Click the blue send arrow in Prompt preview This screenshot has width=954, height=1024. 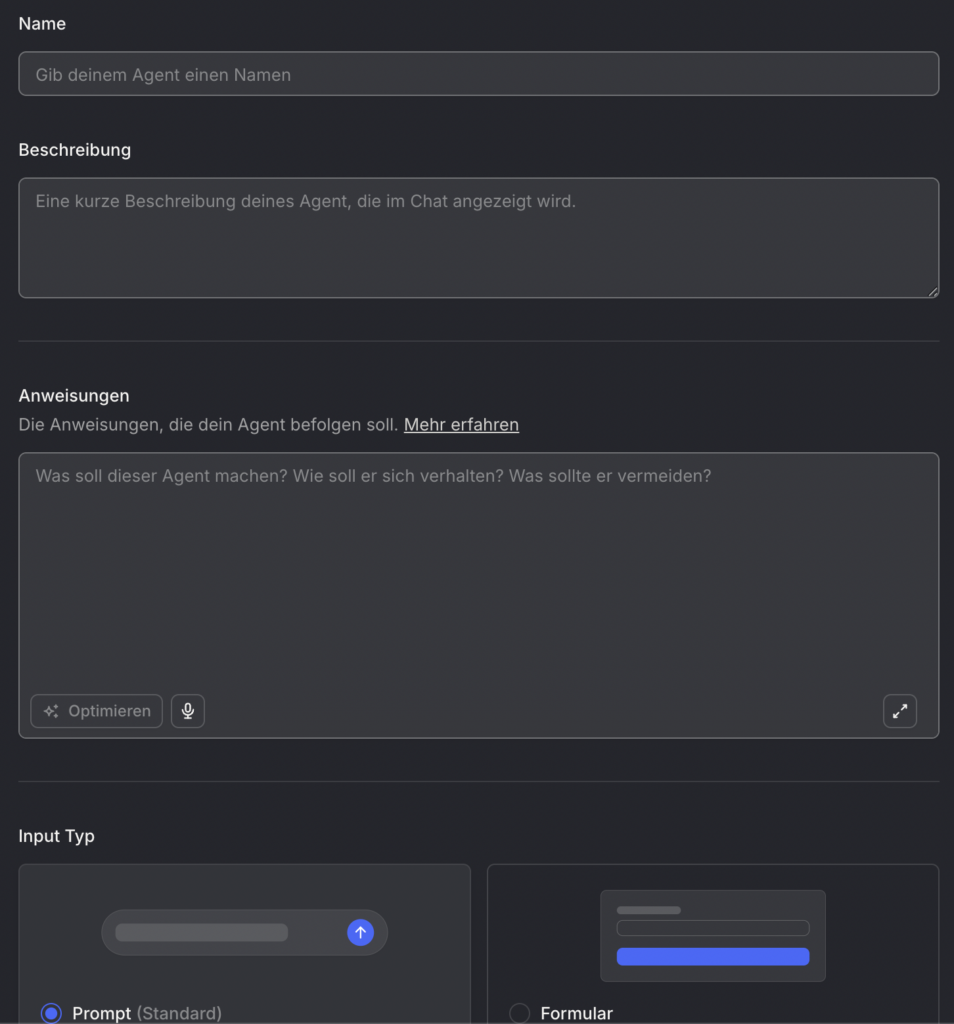click(360, 932)
